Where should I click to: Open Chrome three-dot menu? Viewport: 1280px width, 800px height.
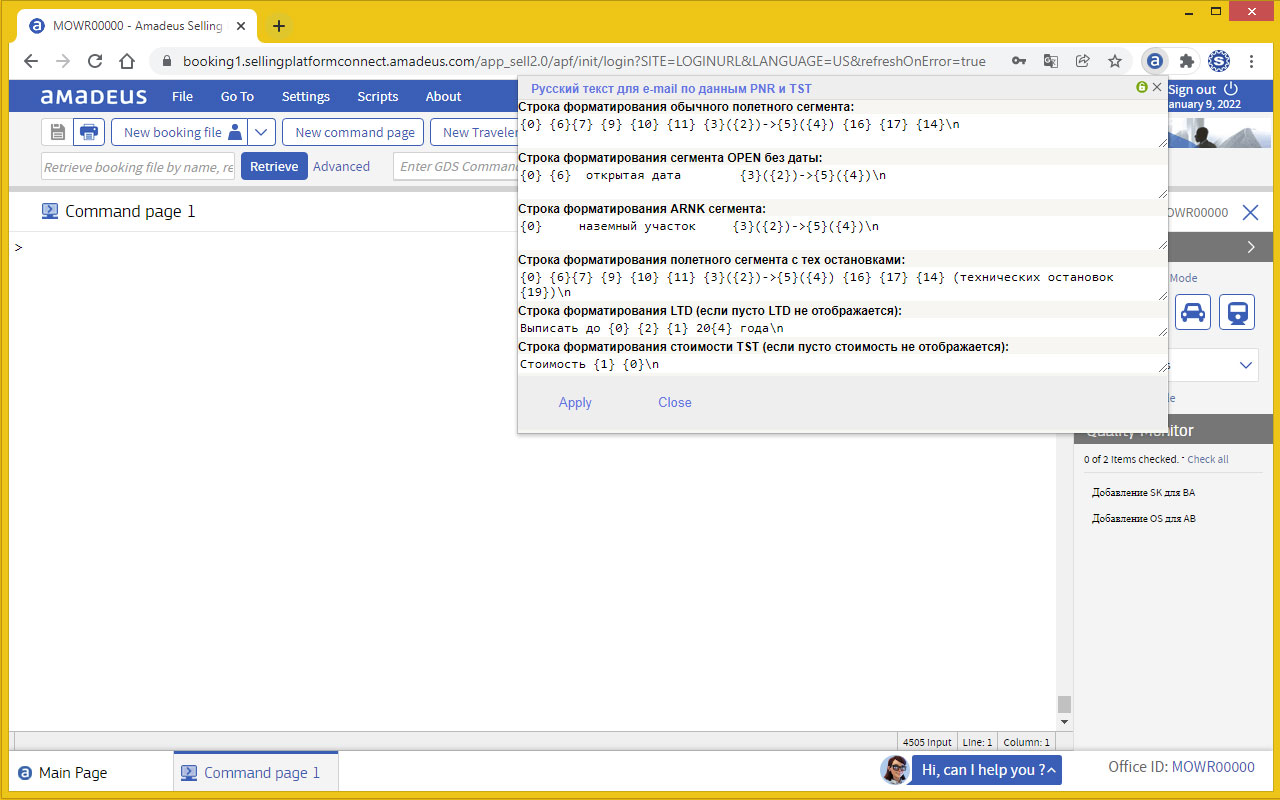point(1252,61)
